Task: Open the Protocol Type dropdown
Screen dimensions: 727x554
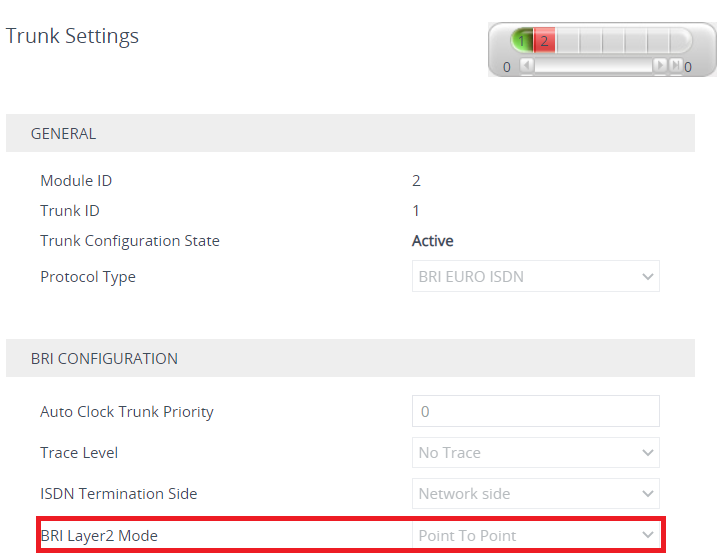Action: point(535,277)
